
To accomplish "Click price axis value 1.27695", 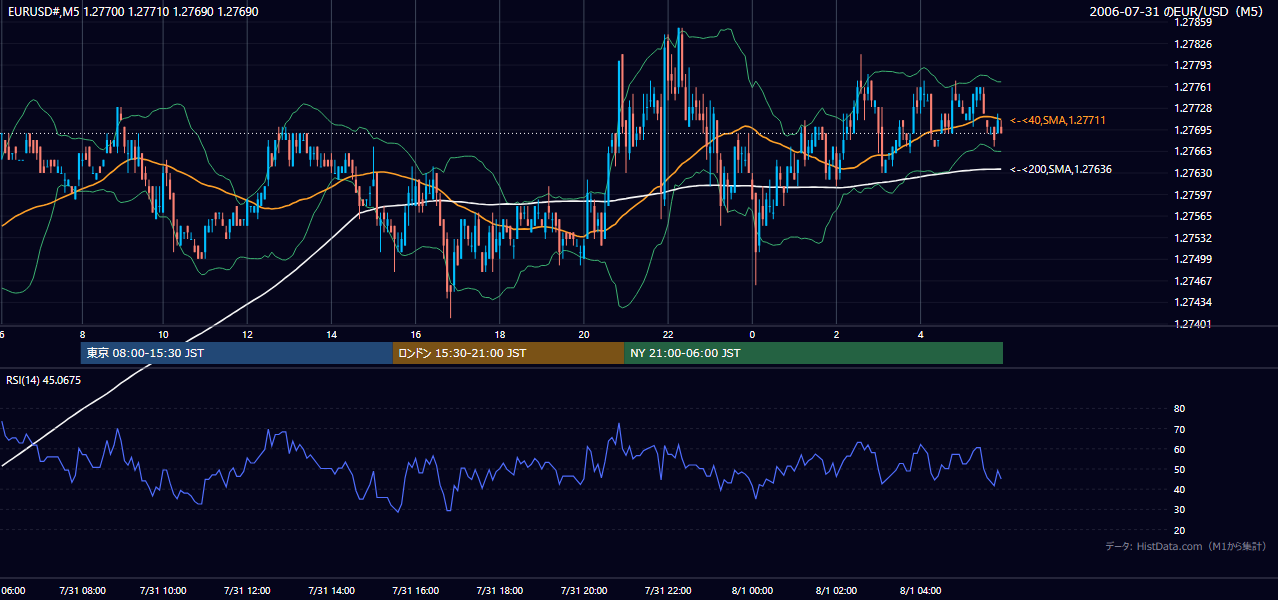I will 1193,130.
